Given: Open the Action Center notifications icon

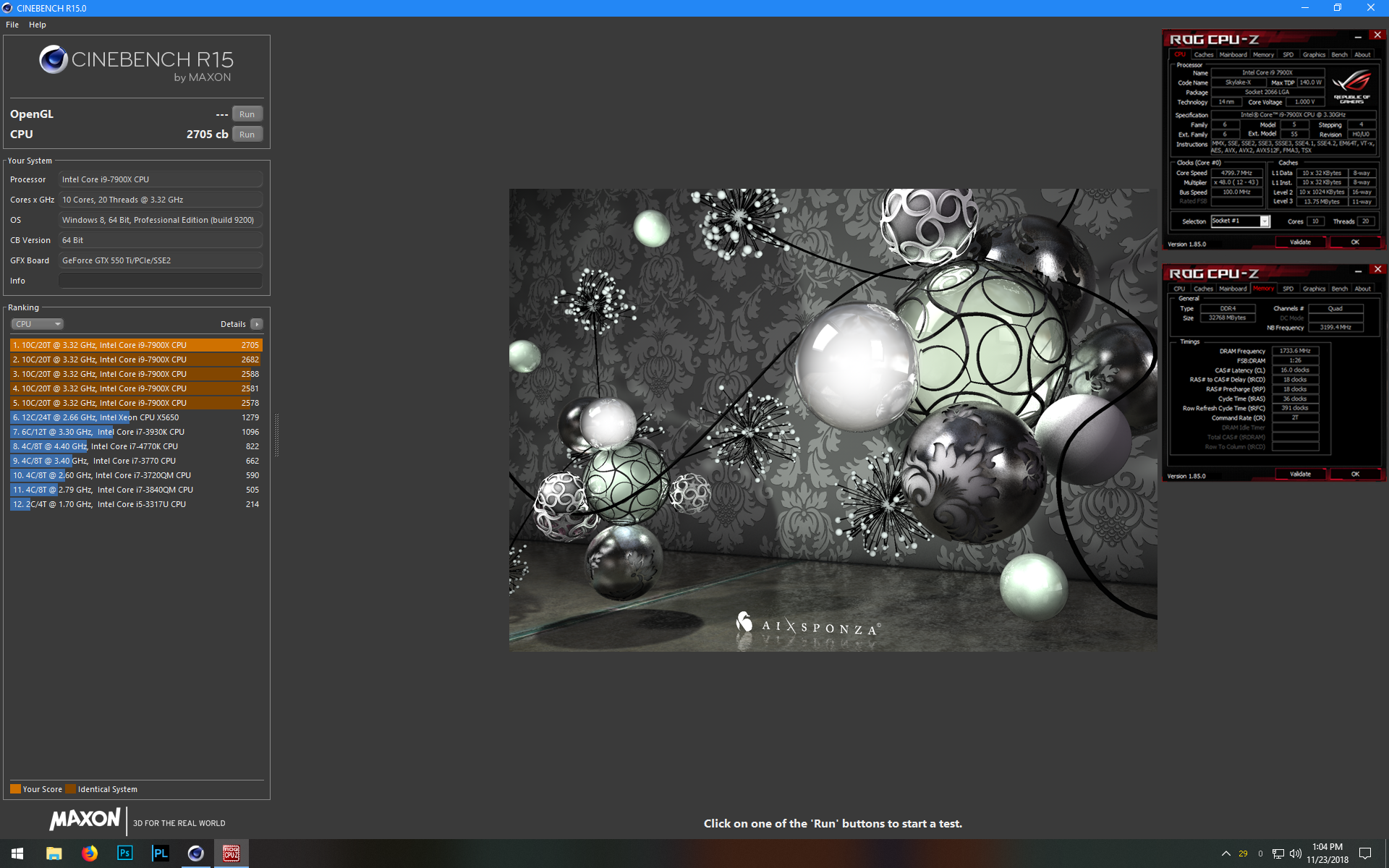Looking at the screenshot, I should pyautogui.click(x=1365, y=854).
